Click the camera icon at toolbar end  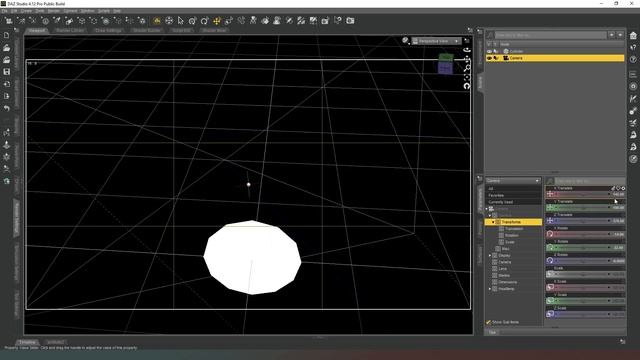pos(350,20)
